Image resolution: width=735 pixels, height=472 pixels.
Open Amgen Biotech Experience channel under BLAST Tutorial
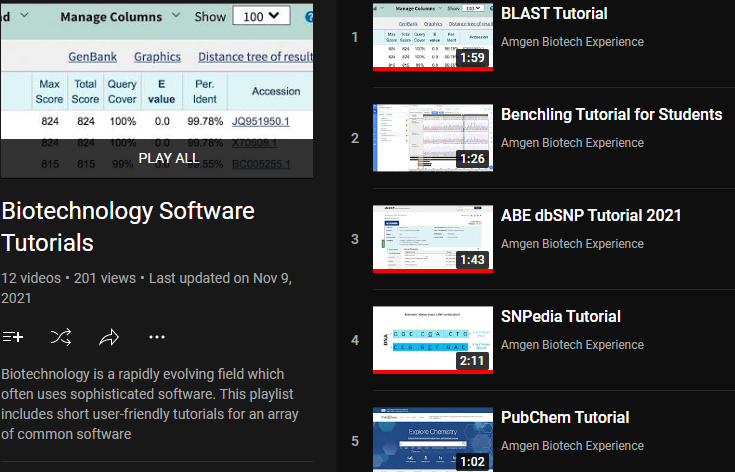point(572,42)
